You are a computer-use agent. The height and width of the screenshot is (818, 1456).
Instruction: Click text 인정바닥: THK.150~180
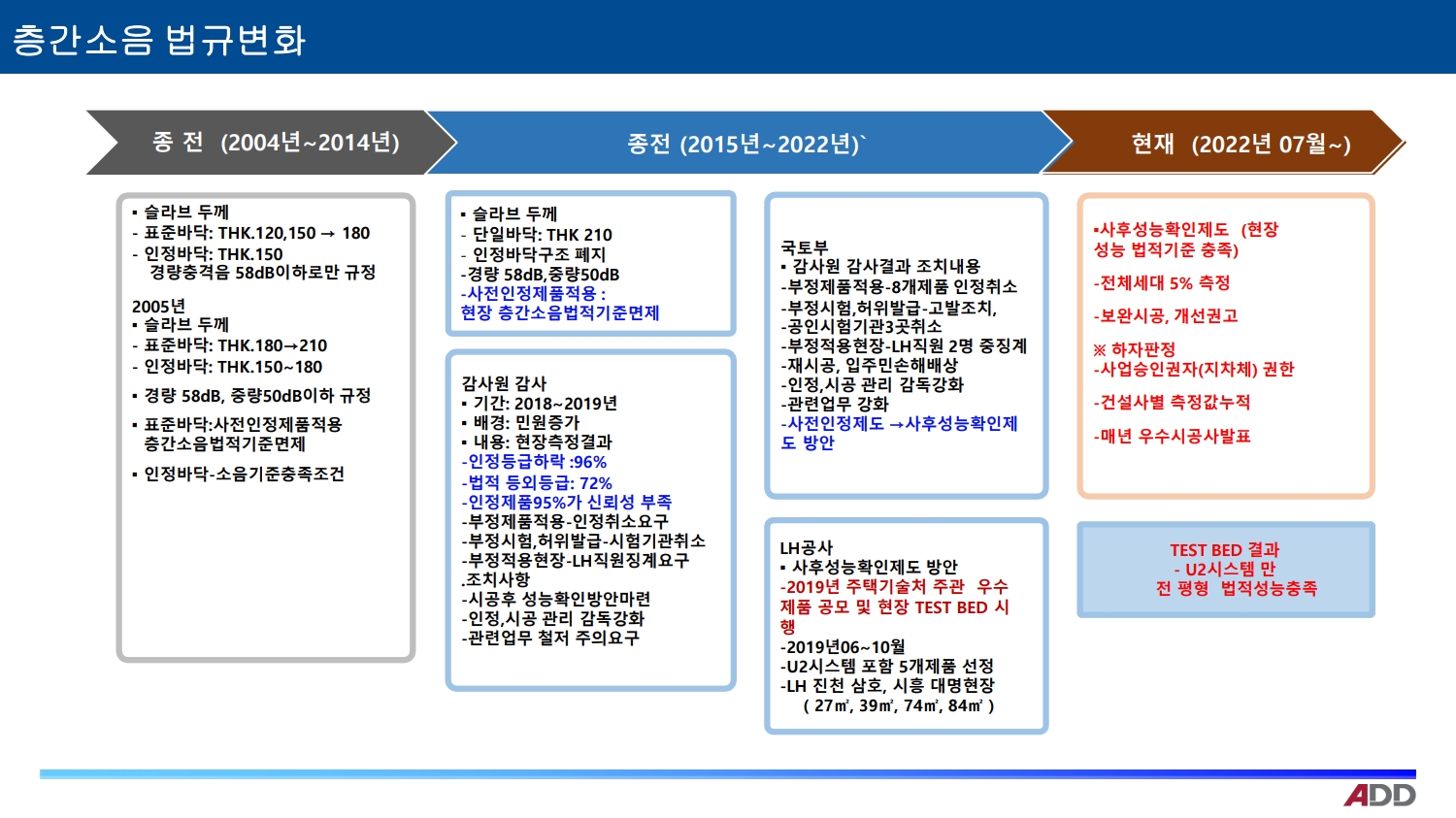[x=233, y=367]
